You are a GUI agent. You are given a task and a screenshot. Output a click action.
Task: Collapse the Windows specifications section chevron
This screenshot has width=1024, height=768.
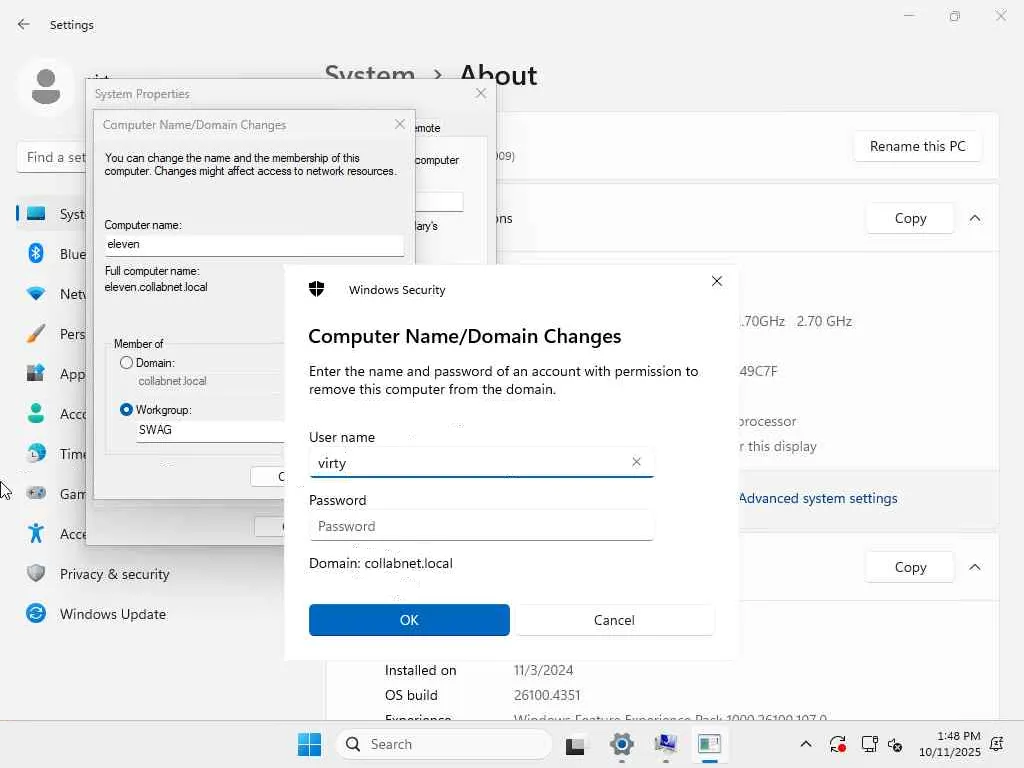tap(974, 567)
